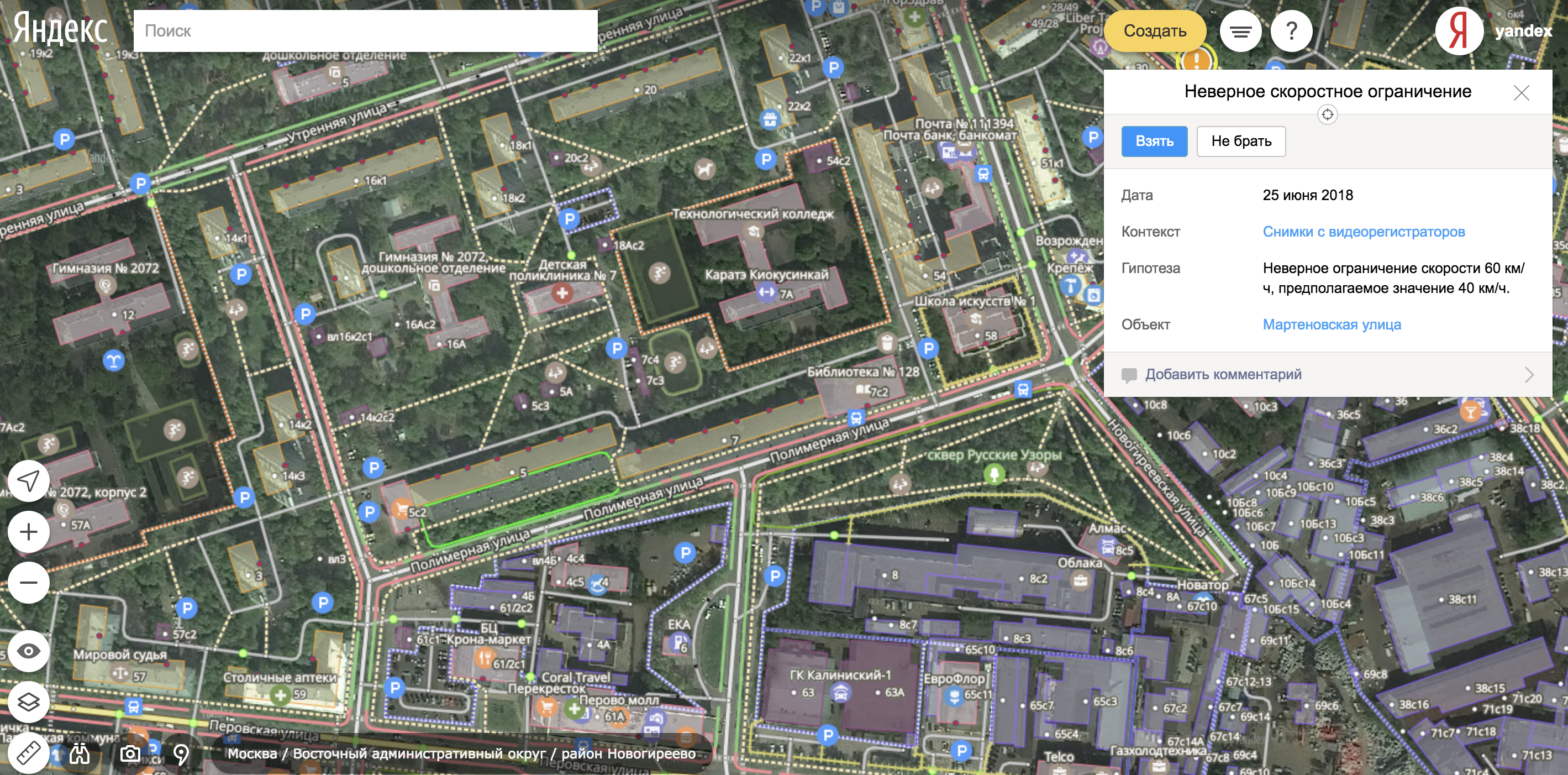The image size is (1568, 775).
Task: Click the Взять button
Action: click(1154, 142)
